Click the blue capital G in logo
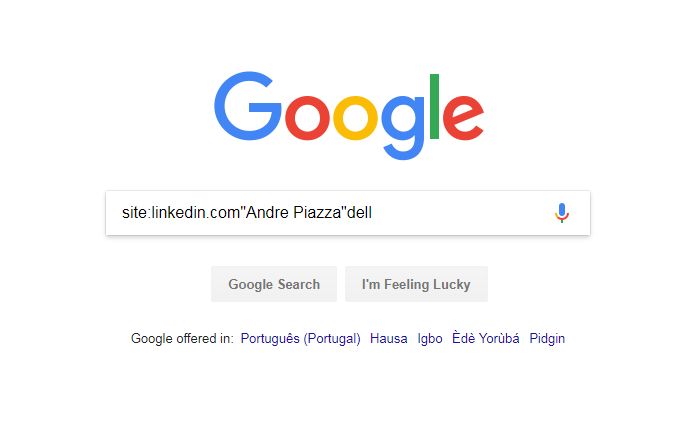This screenshot has width=700, height=441. pyautogui.click(x=248, y=106)
